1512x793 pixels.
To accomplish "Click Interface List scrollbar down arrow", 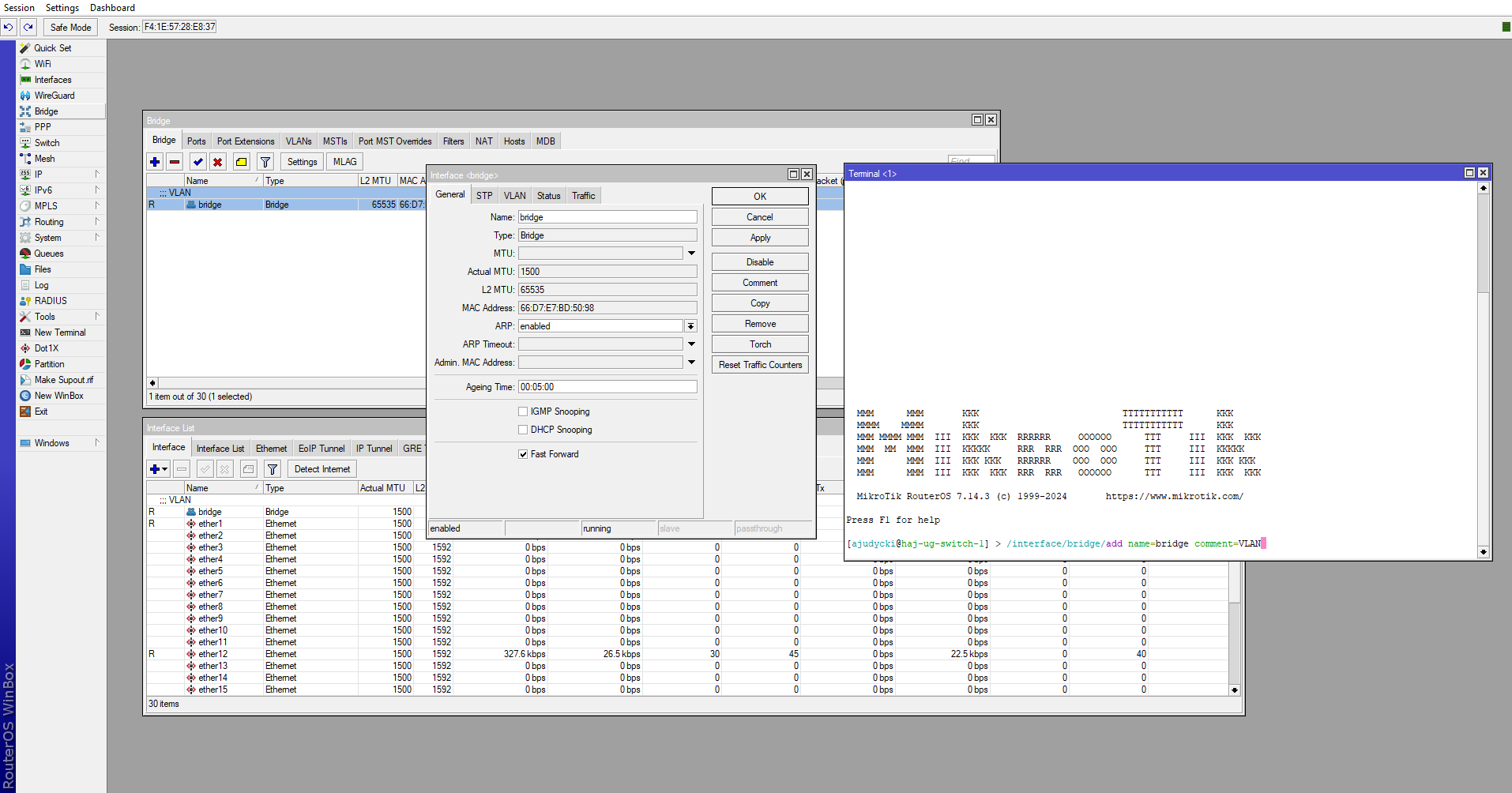I will click(1235, 690).
